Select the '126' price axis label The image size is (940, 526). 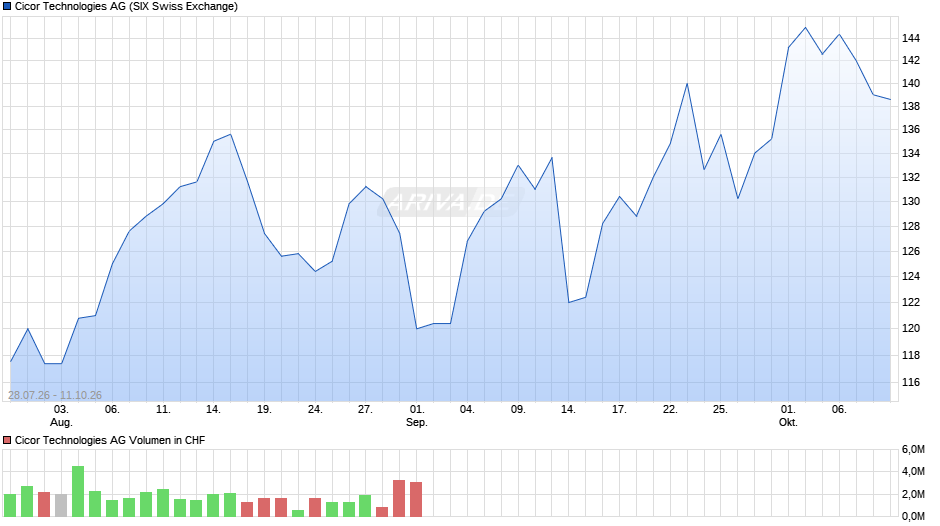click(x=911, y=251)
